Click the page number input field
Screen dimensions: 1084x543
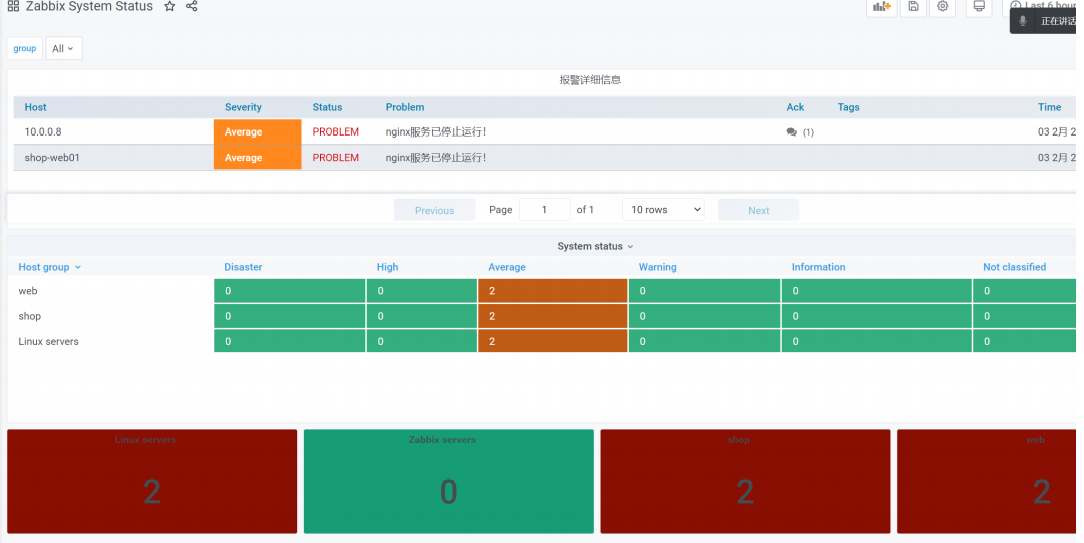click(544, 210)
